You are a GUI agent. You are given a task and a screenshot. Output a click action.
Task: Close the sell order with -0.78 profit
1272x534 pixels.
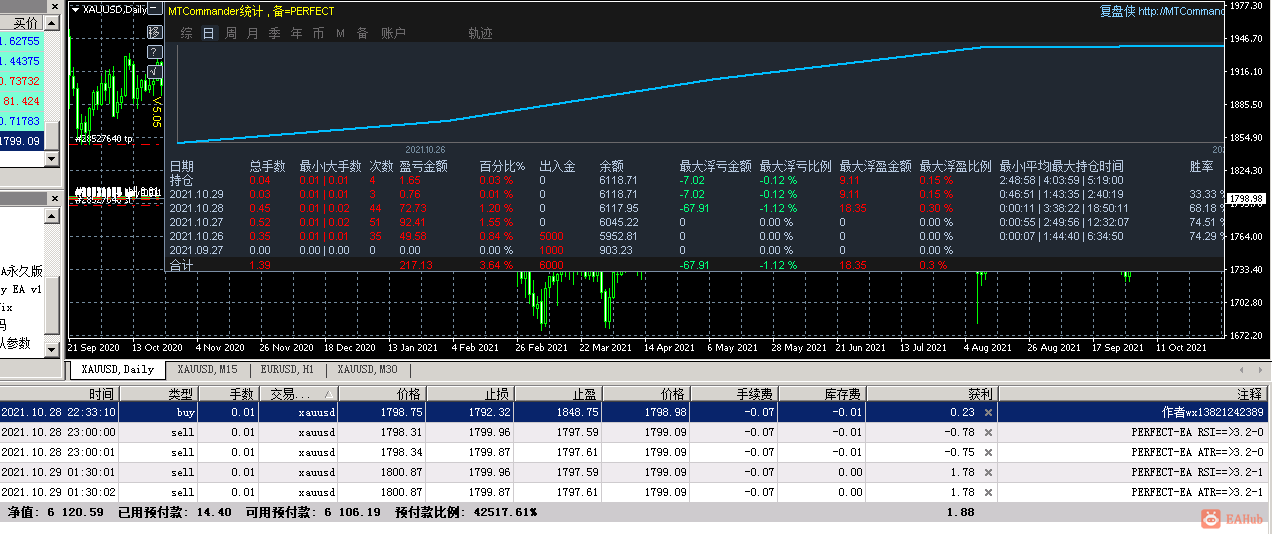pyautogui.click(x=988, y=432)
